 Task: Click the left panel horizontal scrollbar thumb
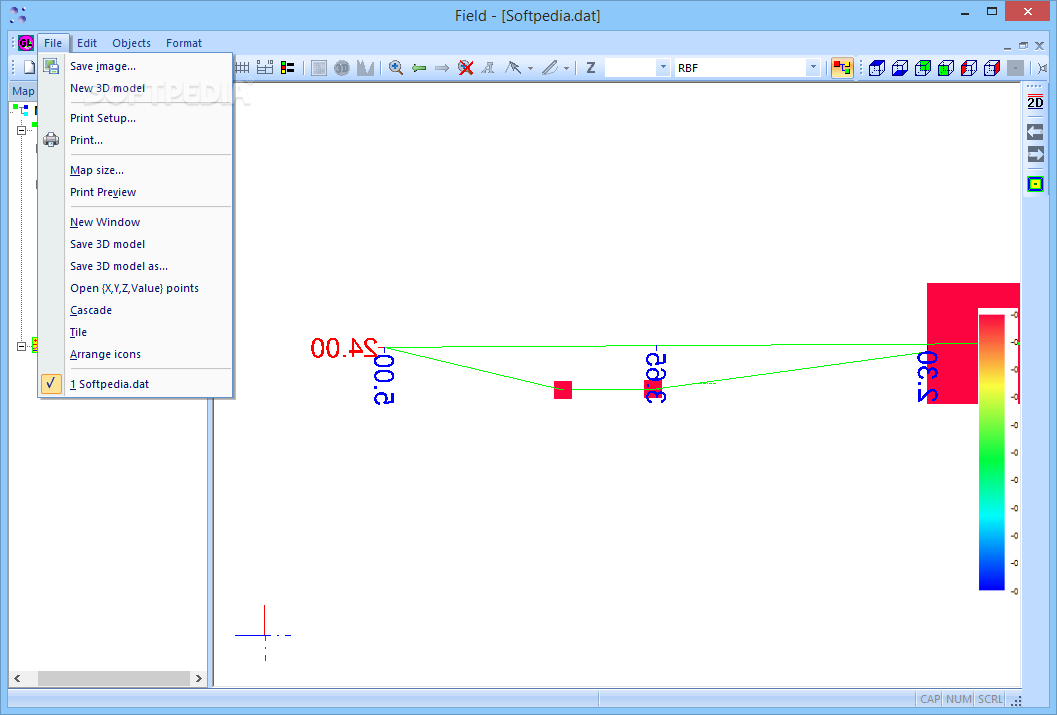pyautogui.click(x=114, y=679)
